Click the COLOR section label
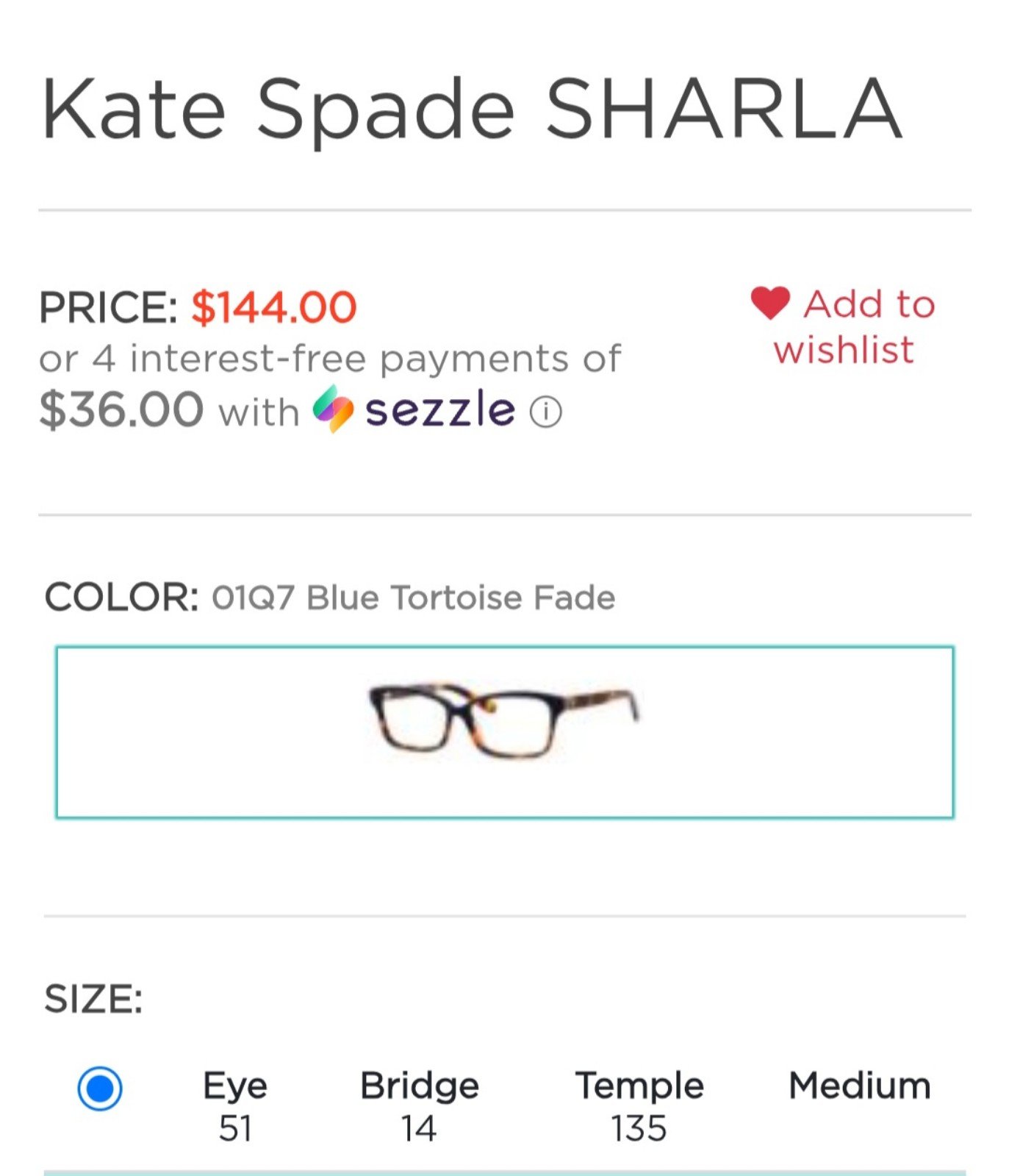The height and width of the screenshot is (1176, 1009). [x=122, y=597]
